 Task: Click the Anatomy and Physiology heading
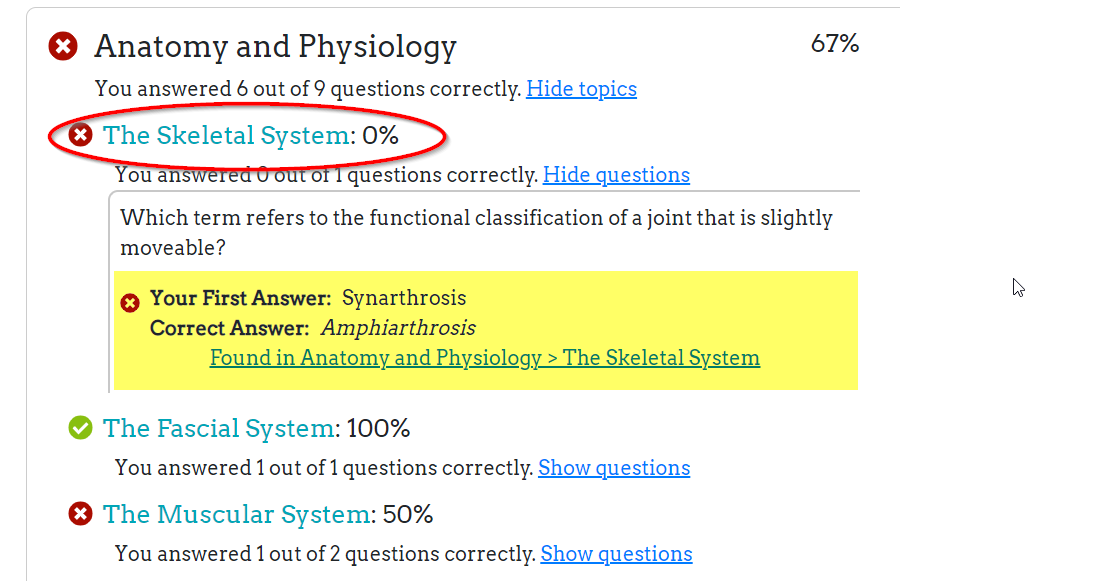click(x=275, y=47)
